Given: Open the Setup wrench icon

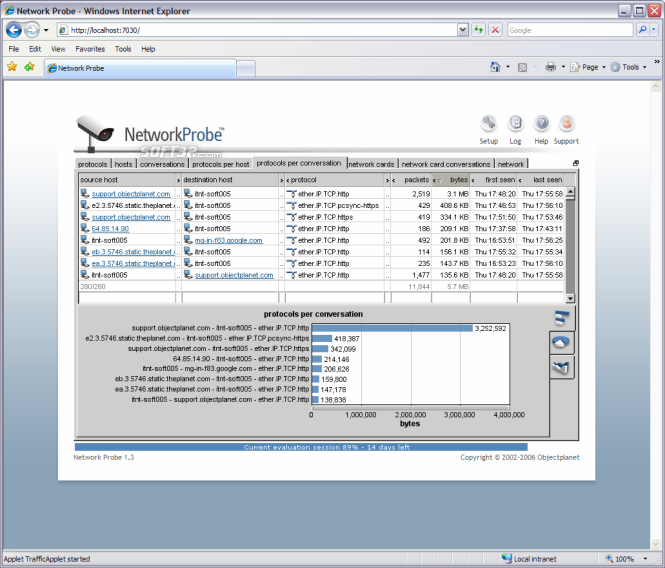Looking at the screenshot, I should point(488,124).
